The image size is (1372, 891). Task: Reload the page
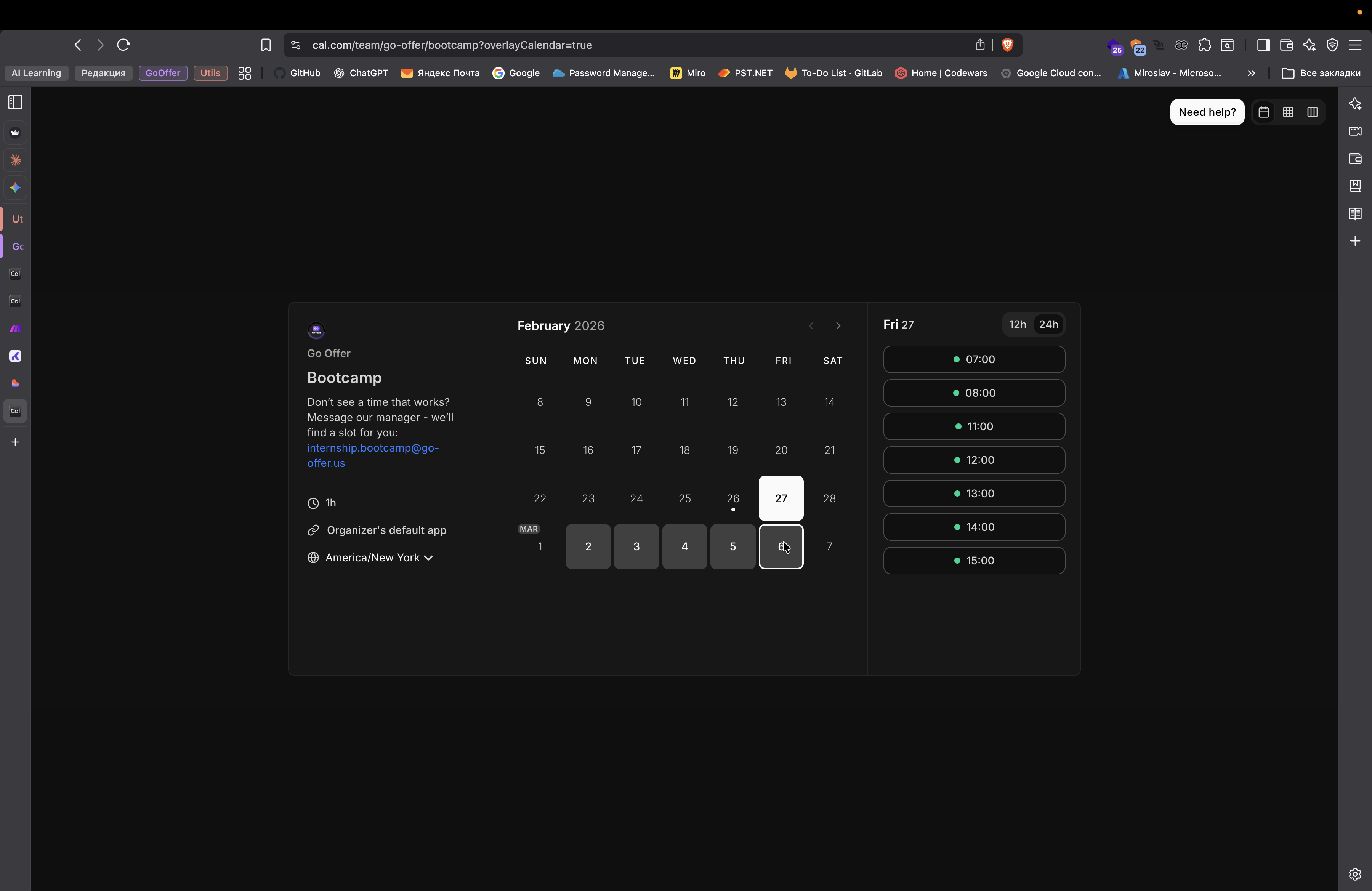pos(123,45)
